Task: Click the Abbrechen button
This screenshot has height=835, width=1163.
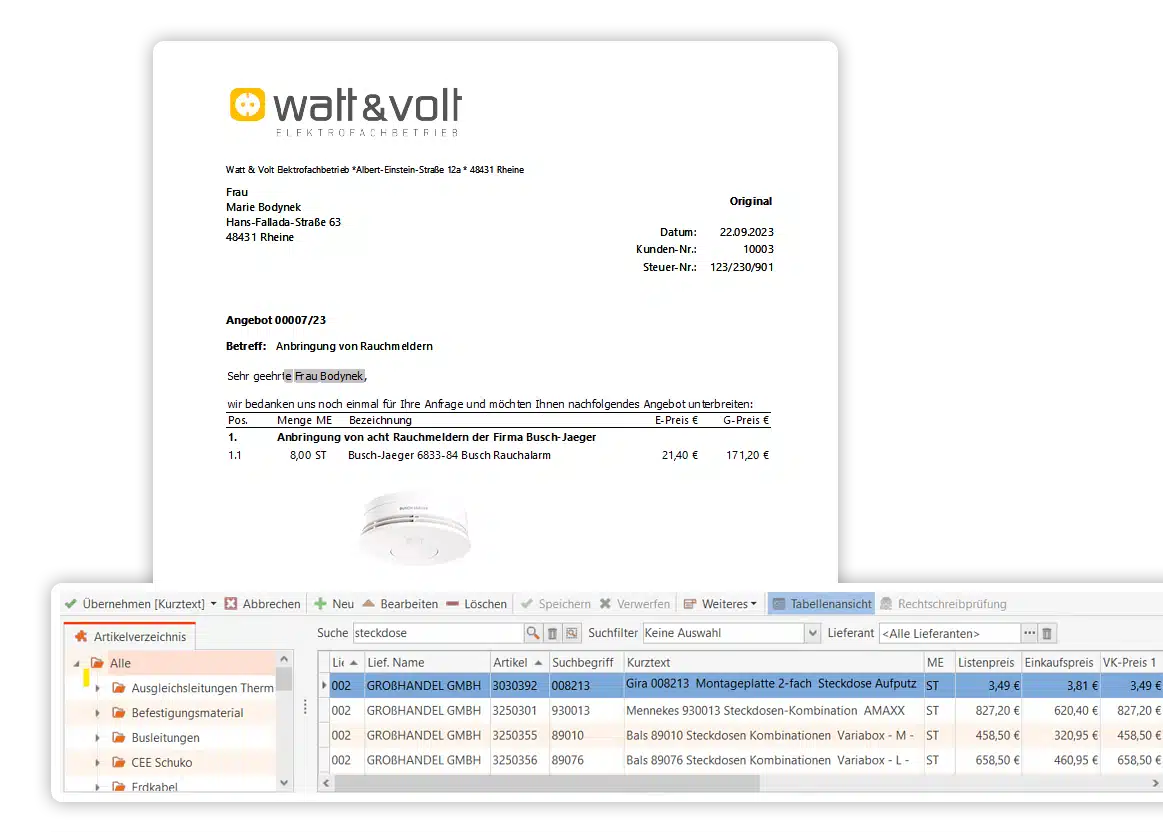Action: 262,604
